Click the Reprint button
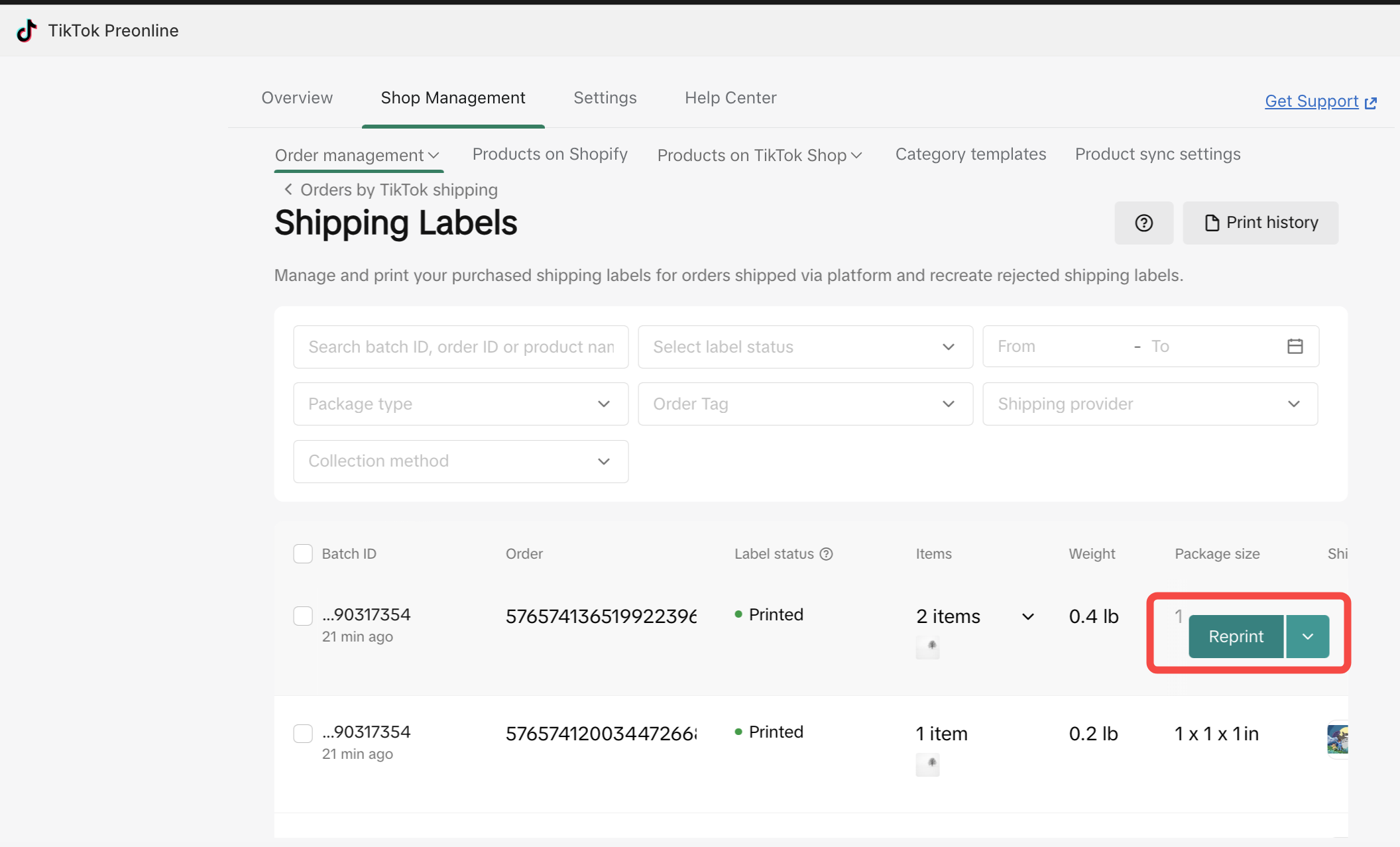Screen dimensions: 1400x847 coord(1236,636)
